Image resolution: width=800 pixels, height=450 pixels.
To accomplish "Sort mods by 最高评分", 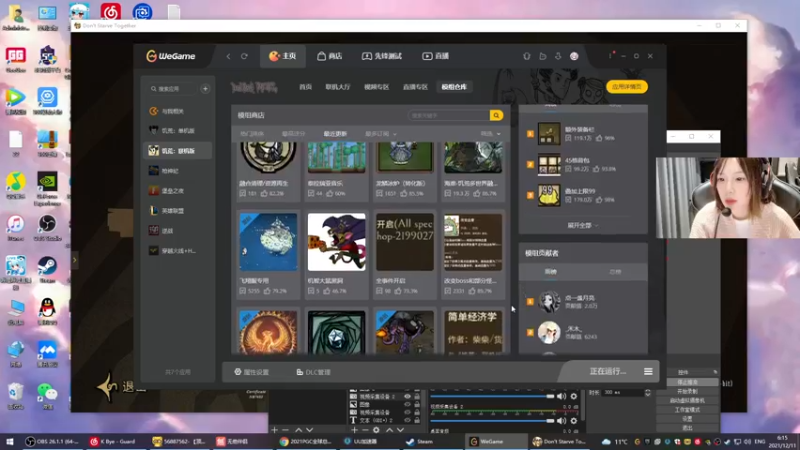I will point(293,134).
